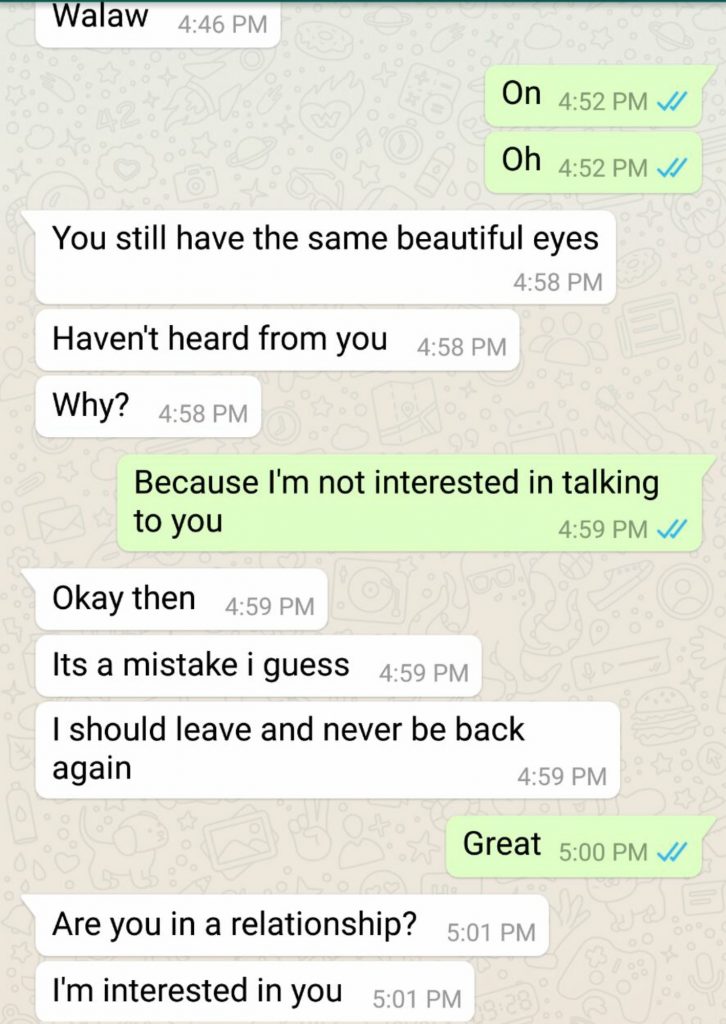The width and height of the screenshot is (726, 1024).
Task: Tap the 5:00 PM timestamp next to Great
Action: 603,852
